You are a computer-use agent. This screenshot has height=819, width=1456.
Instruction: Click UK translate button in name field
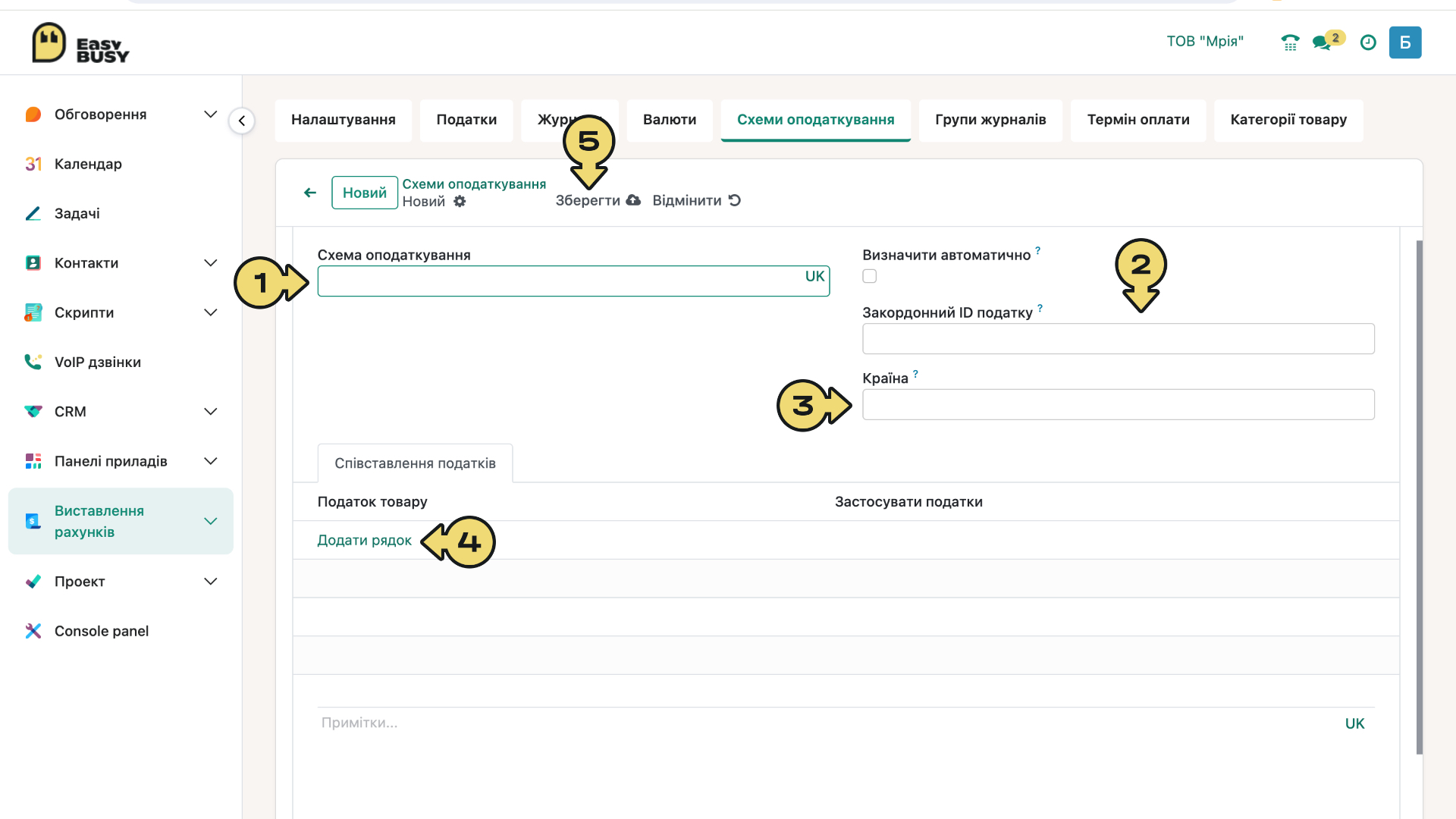pyautogui.click(x=814, y=276)
